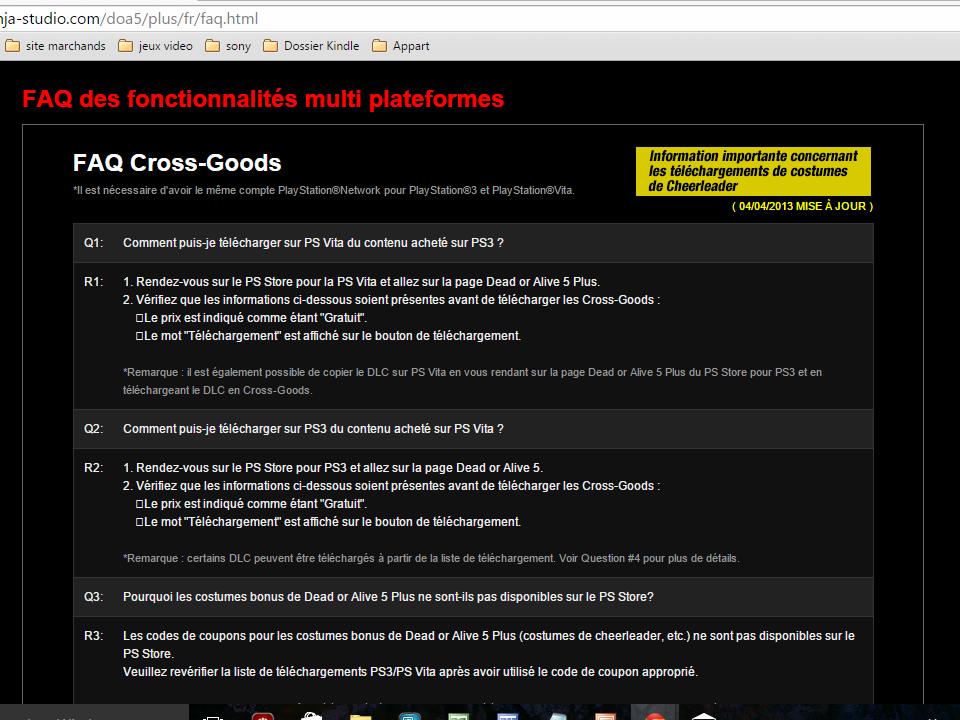
Task: Click the "R1:" answer label
Action: [x=94, y=282]
